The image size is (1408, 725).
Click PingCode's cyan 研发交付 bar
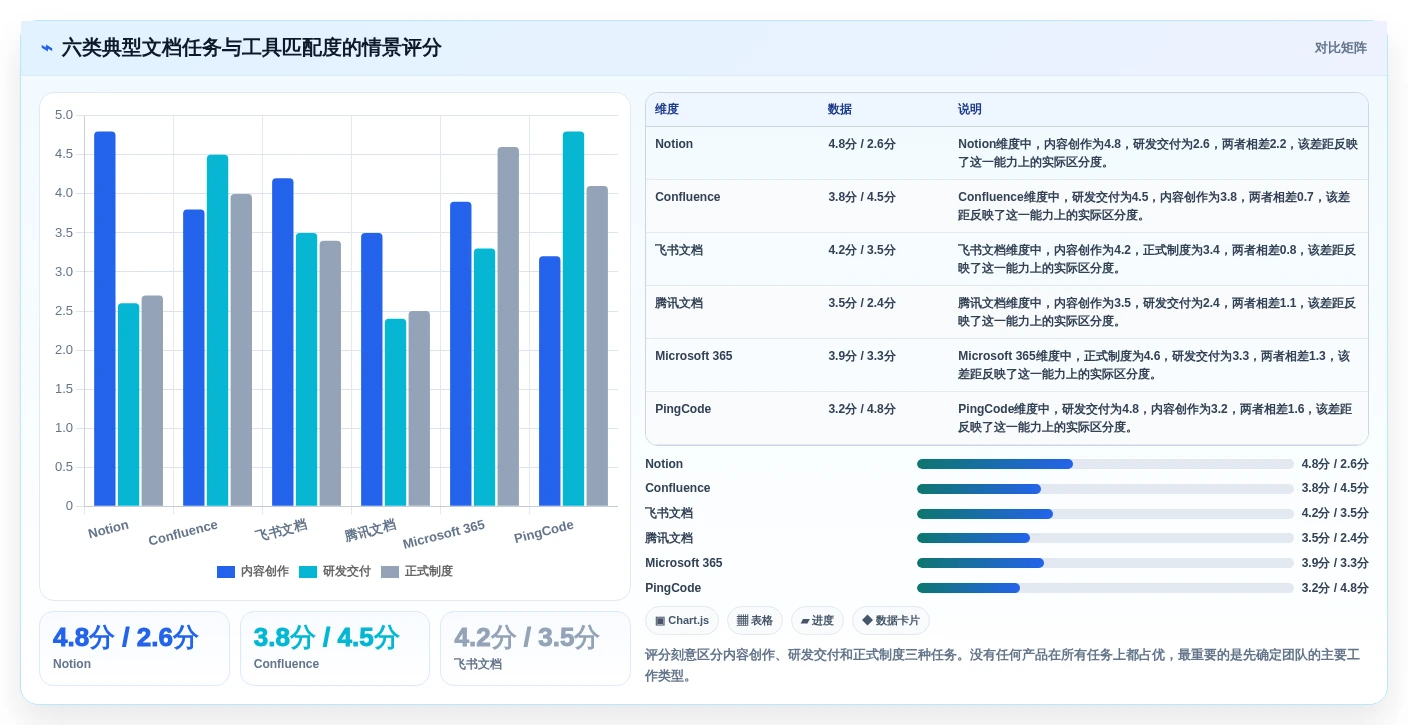[x=573, y=319]
